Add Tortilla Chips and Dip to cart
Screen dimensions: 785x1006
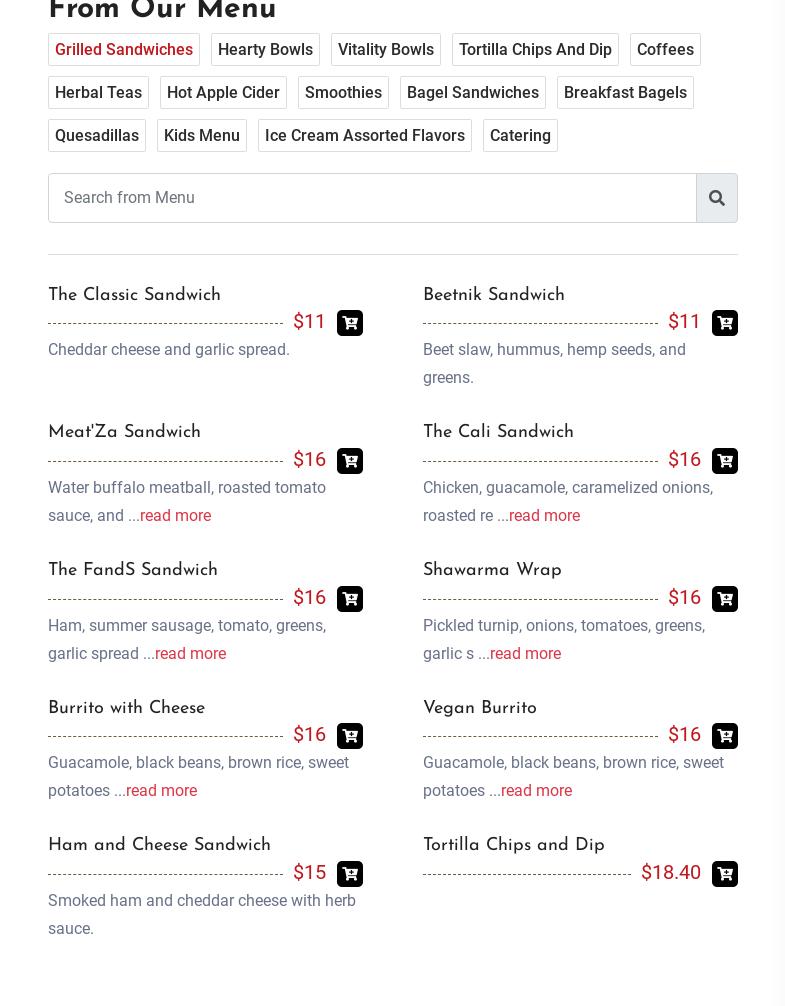tap(725, 874)
